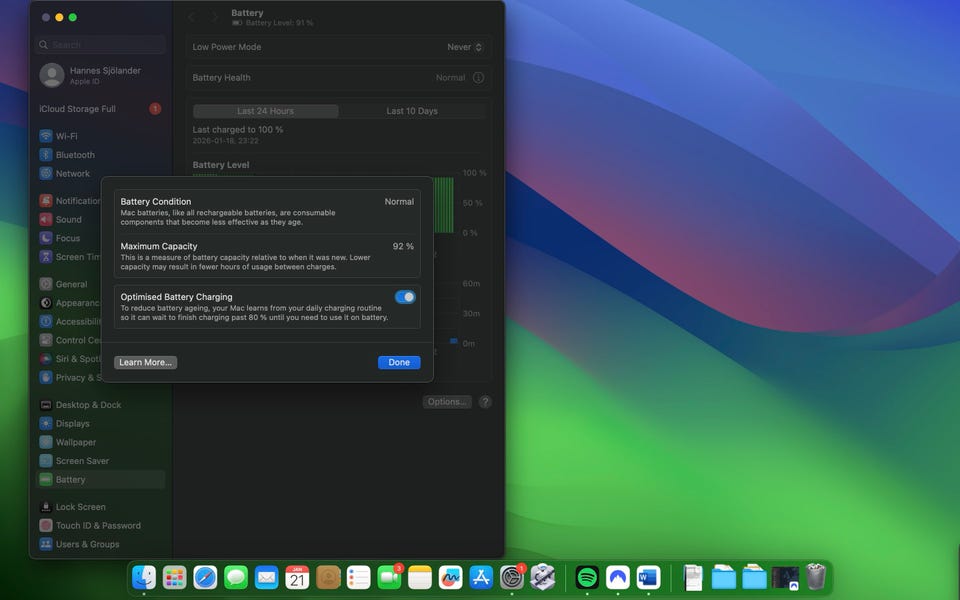This screenshot has height=600, width=960.
Task: Click the help question mark button
Action: click(485, 402)
